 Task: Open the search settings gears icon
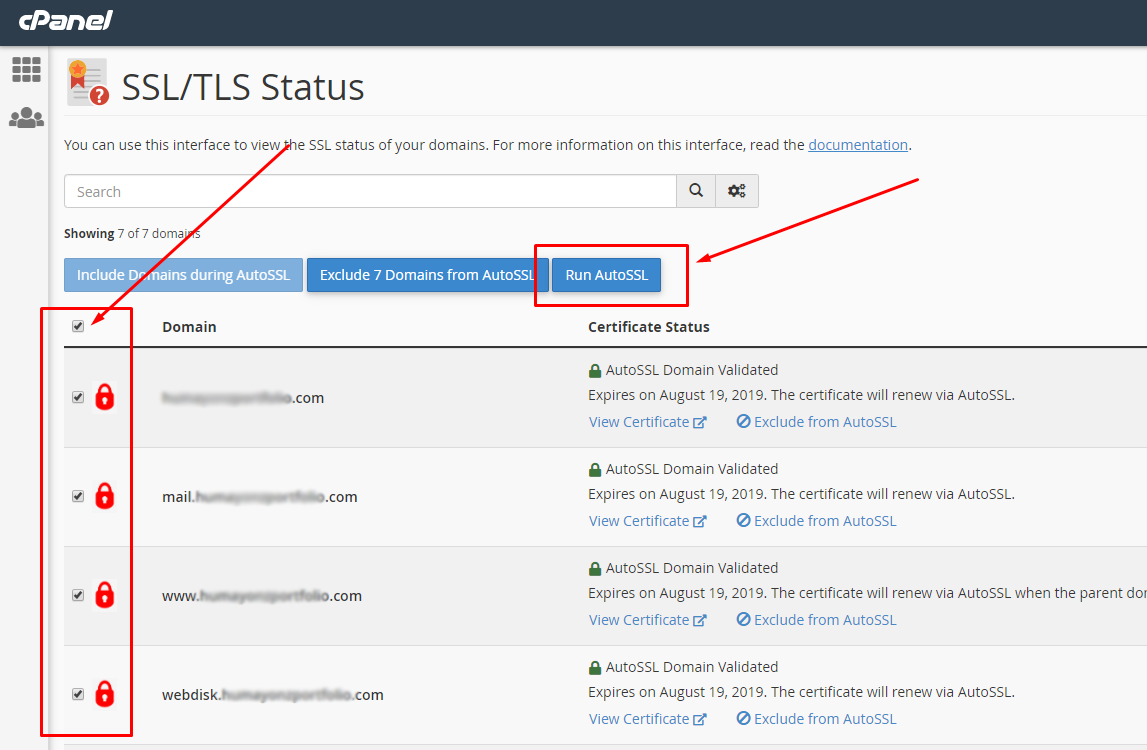click(x=737, y=191)
